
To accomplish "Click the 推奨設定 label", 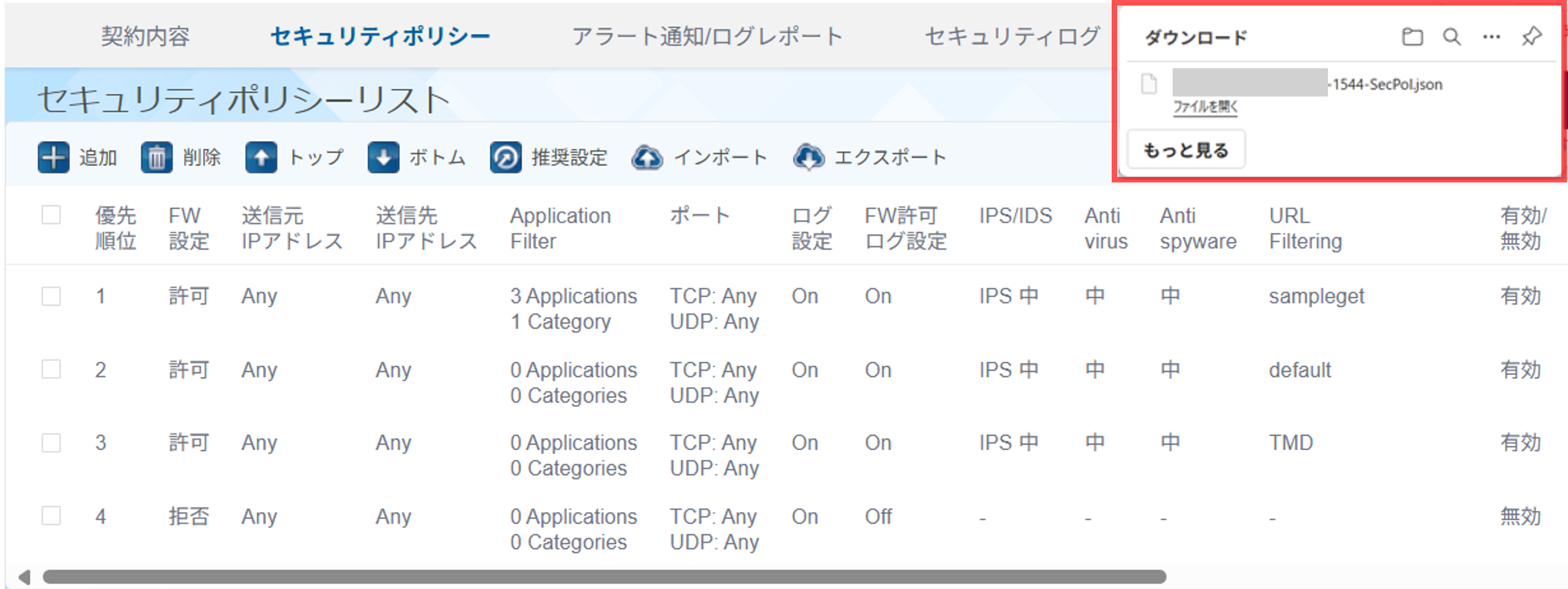I will tap(570, 158).
